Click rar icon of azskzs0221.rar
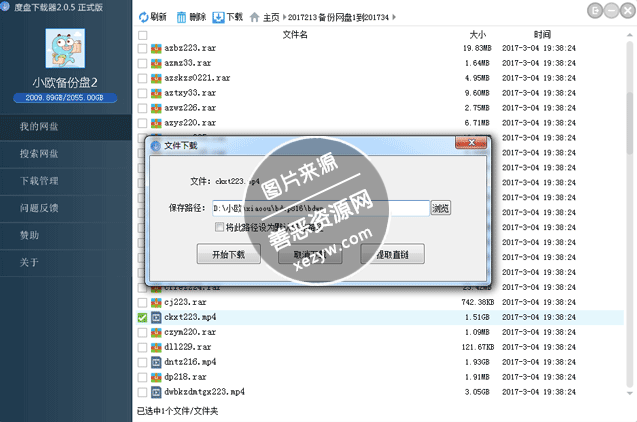637x422 pixels. click(156, 78)
